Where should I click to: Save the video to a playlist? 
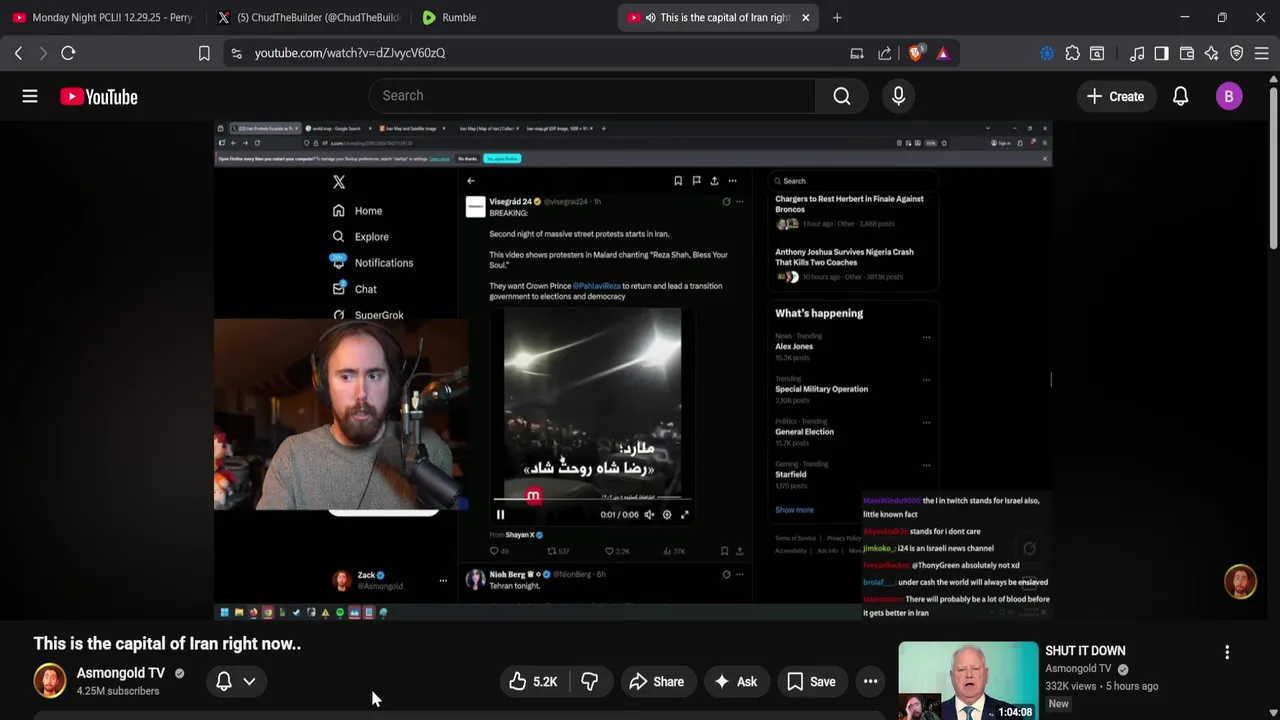(811, 682)
